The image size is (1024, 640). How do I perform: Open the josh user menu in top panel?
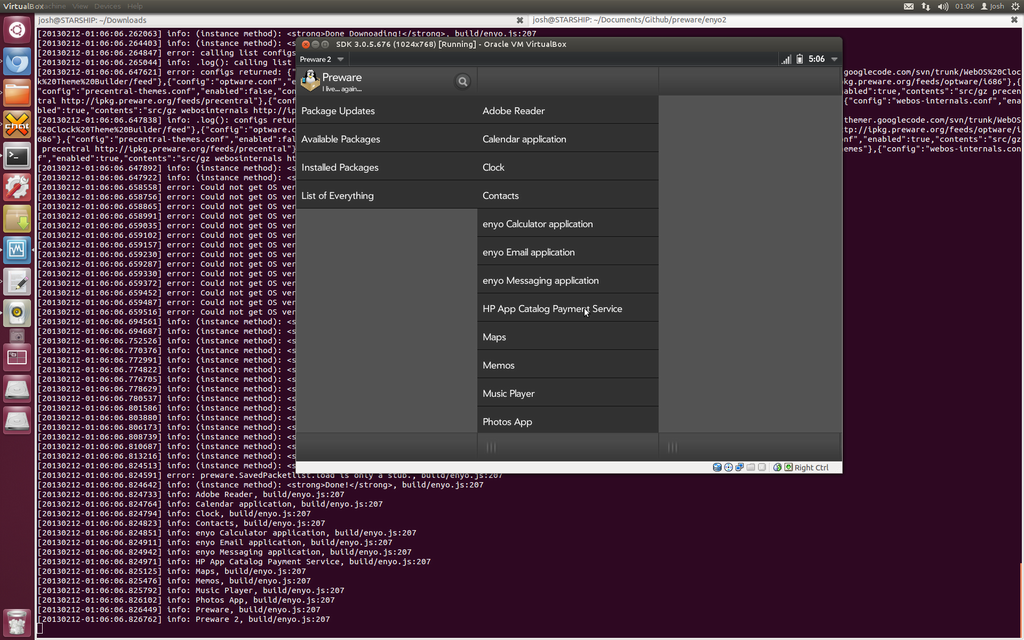click(x=991, y=6)
